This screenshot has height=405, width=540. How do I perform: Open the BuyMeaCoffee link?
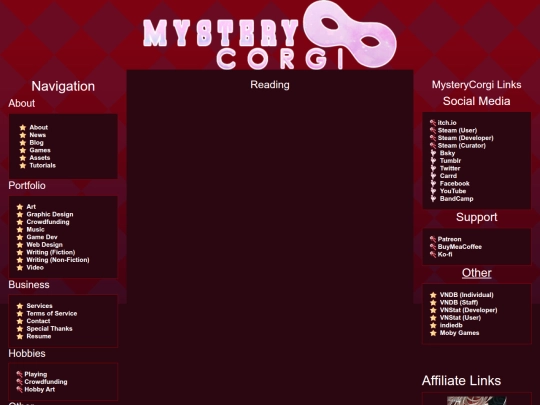coord(459,247)
